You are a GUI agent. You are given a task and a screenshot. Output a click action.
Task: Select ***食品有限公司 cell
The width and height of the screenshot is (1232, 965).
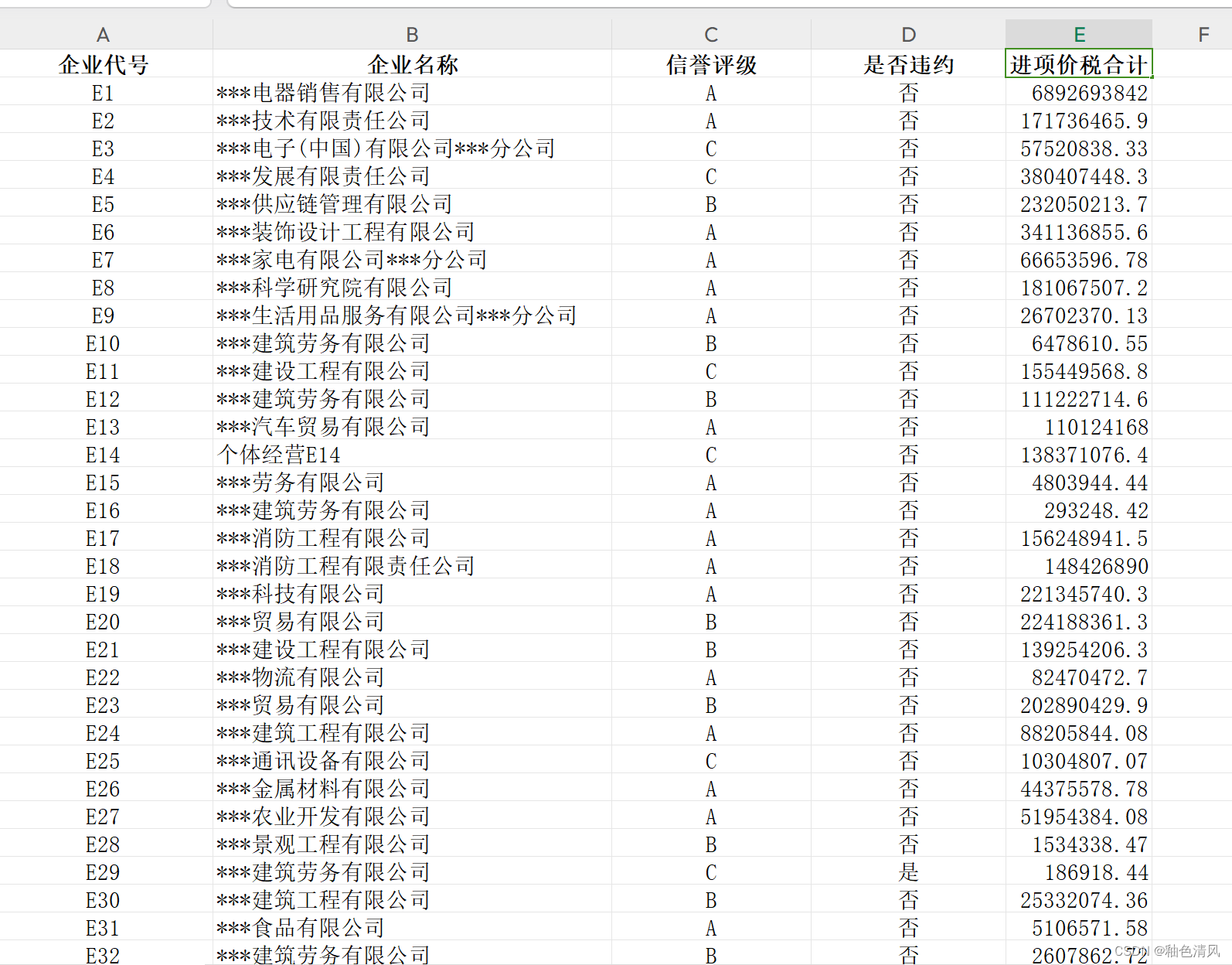(412, 928)
